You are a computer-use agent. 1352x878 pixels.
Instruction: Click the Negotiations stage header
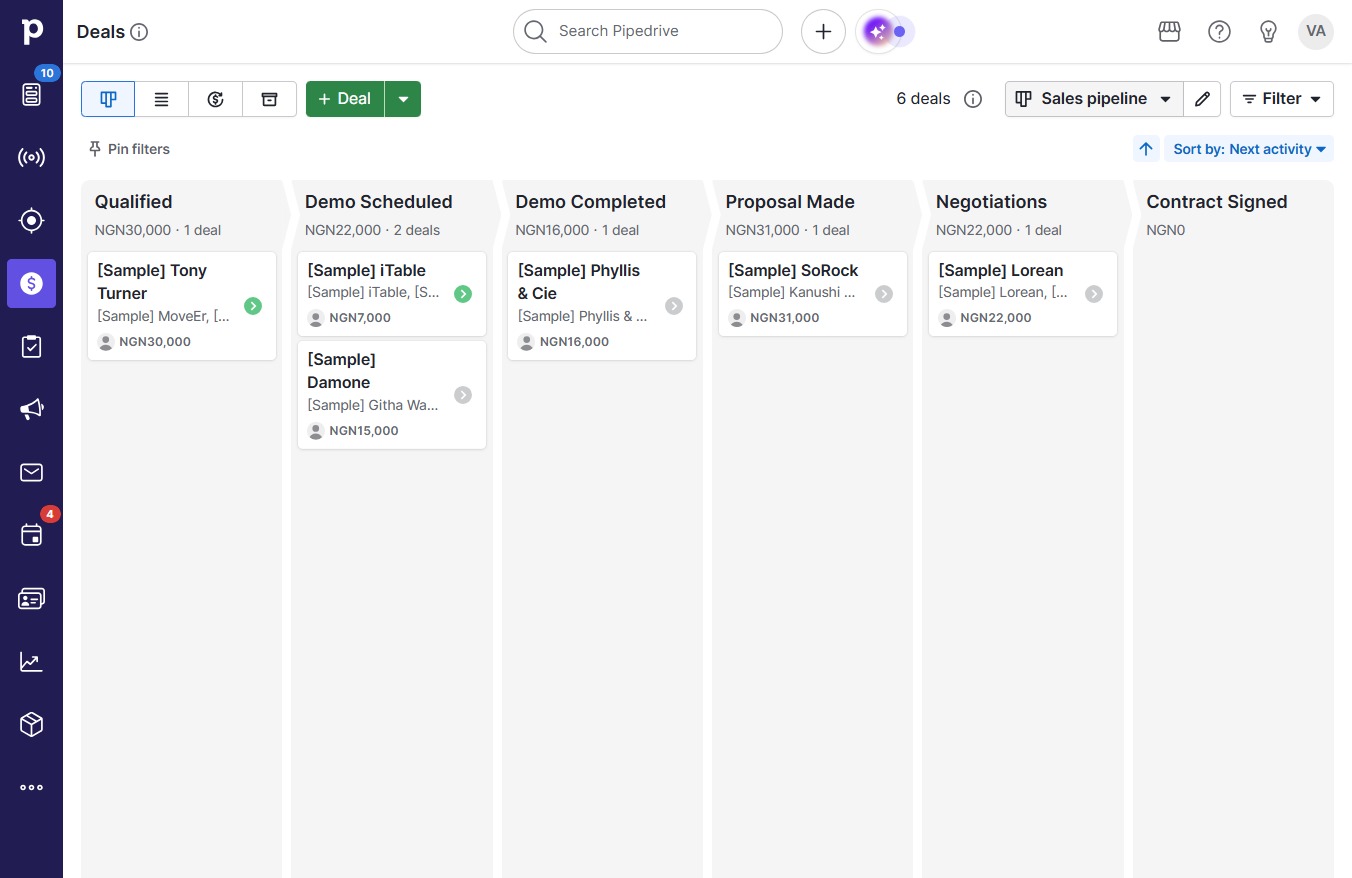point(992,202)
